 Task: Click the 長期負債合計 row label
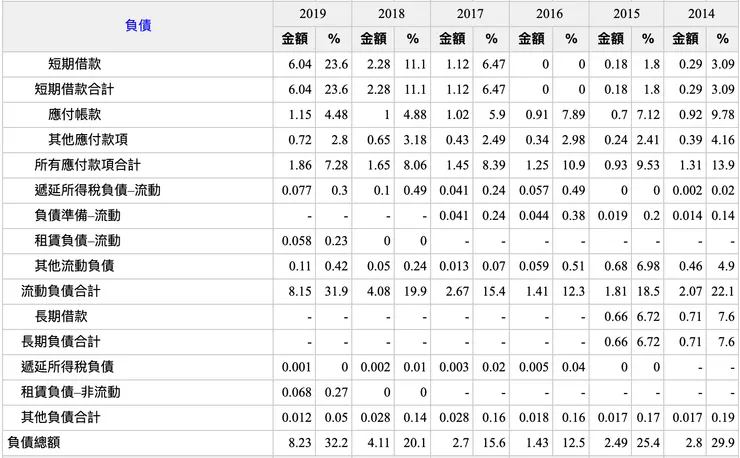tap(60, 342)
